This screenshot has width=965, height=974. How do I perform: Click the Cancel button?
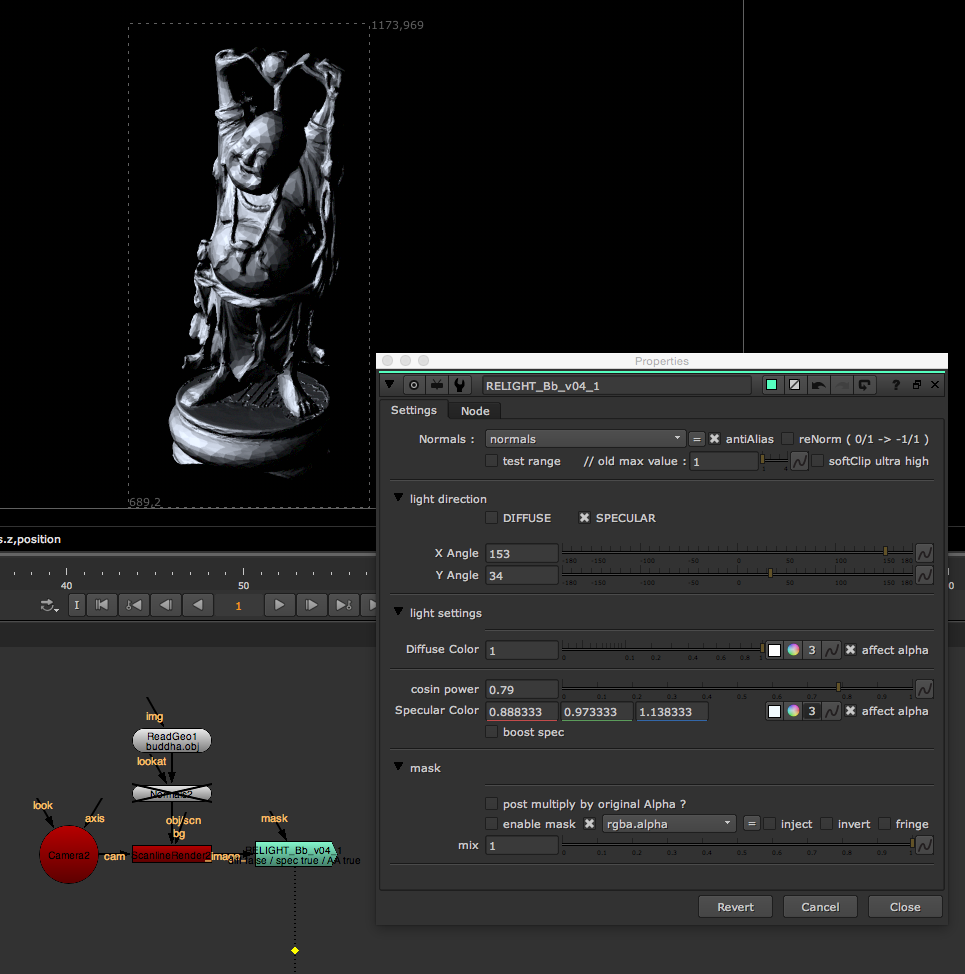(x=820, y=906)
